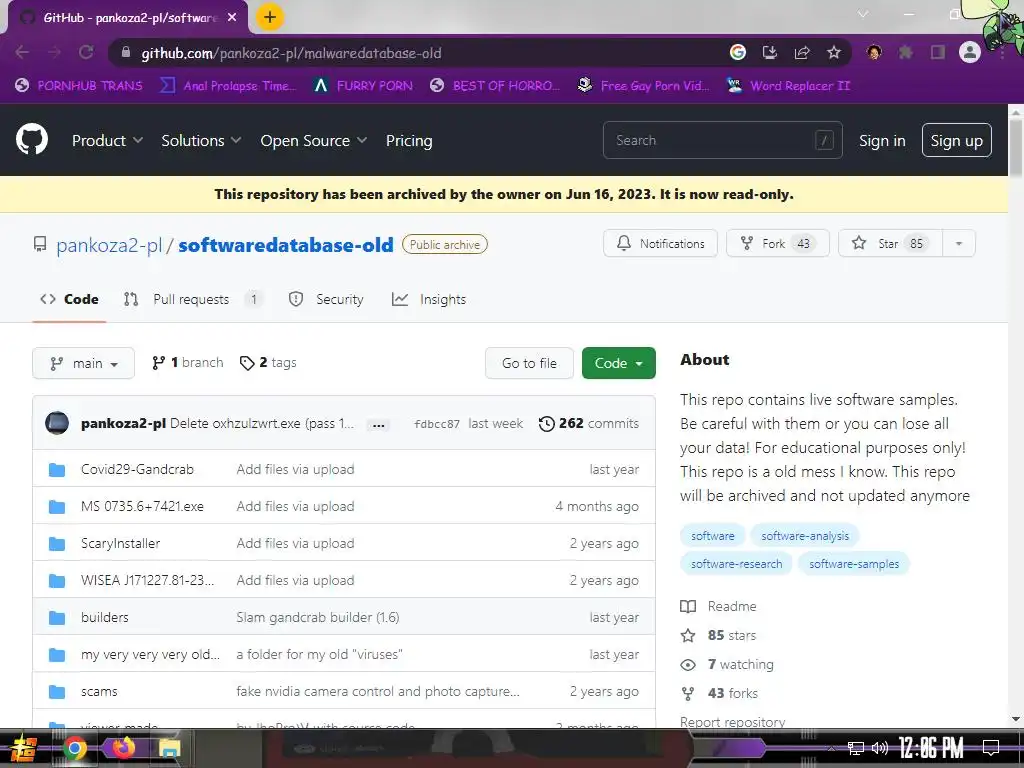The image size is (1024, 768).
Task: Open the extensions puzzle icon
Action: tap(906, 52)
